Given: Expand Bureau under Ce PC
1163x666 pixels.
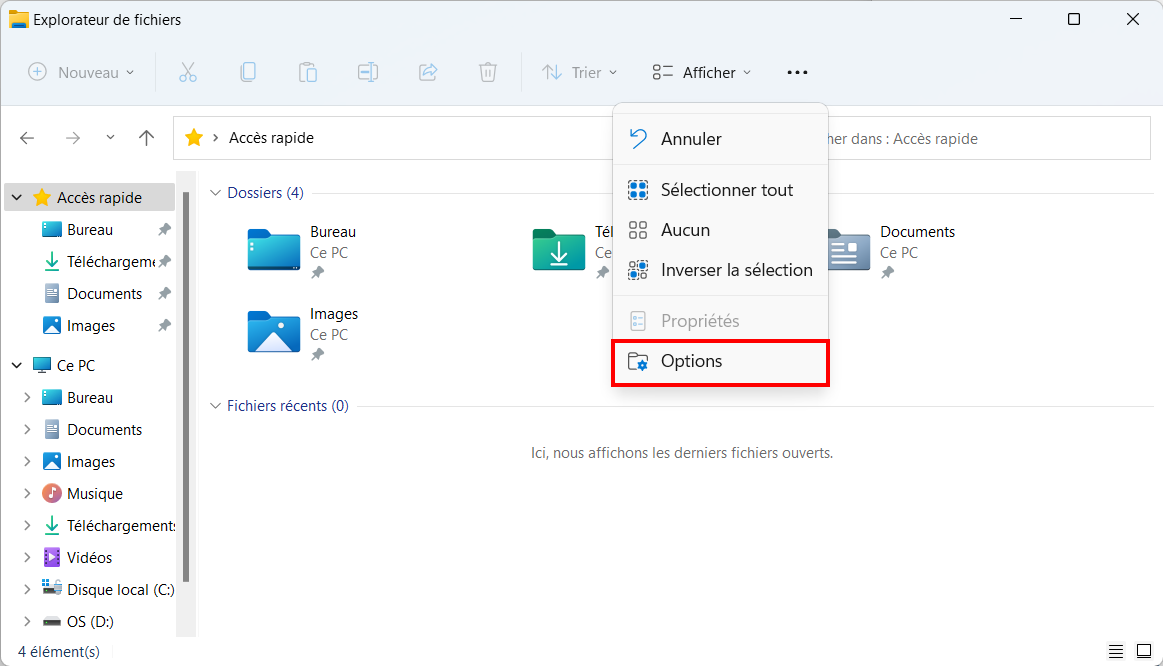Looking at the screenshot, I should (27, 398).
